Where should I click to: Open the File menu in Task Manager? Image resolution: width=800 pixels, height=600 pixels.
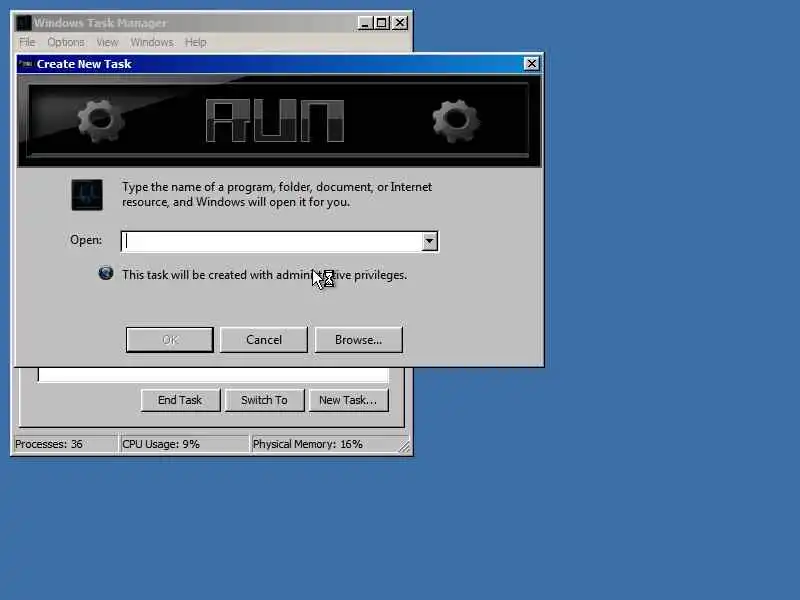(x=27, y=42)
